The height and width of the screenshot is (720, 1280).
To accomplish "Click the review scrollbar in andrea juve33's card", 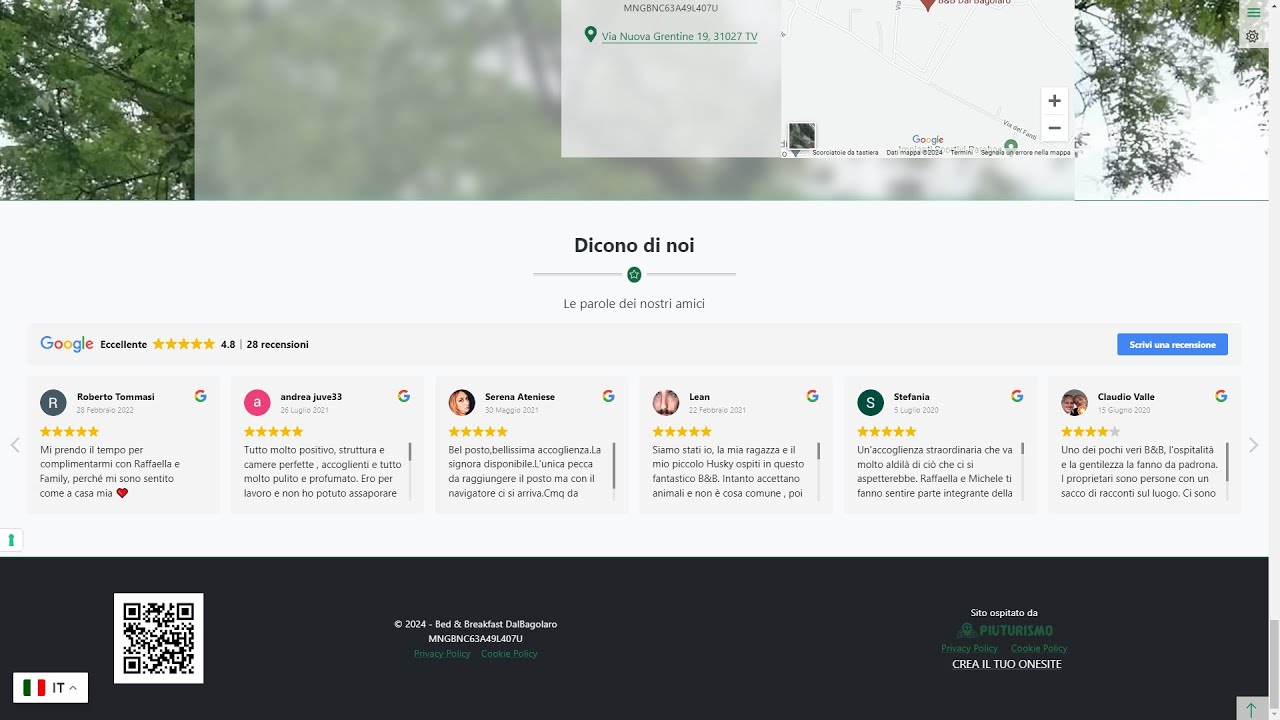I will [409, 452].
